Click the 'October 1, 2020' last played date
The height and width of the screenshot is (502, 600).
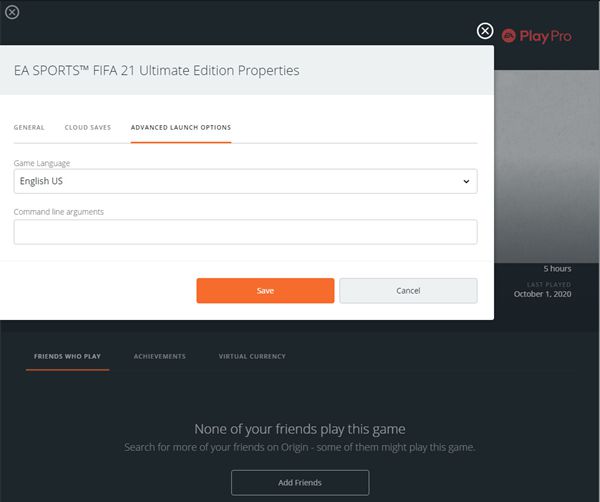(542, 294)
